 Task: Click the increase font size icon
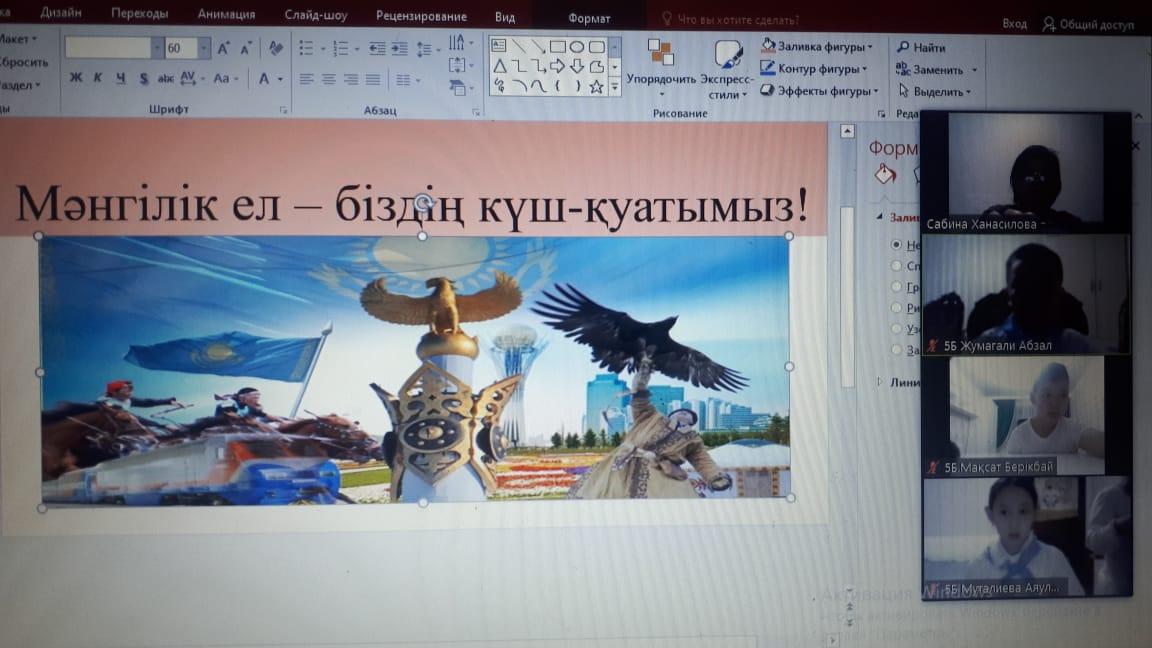[x=223, y=48]
